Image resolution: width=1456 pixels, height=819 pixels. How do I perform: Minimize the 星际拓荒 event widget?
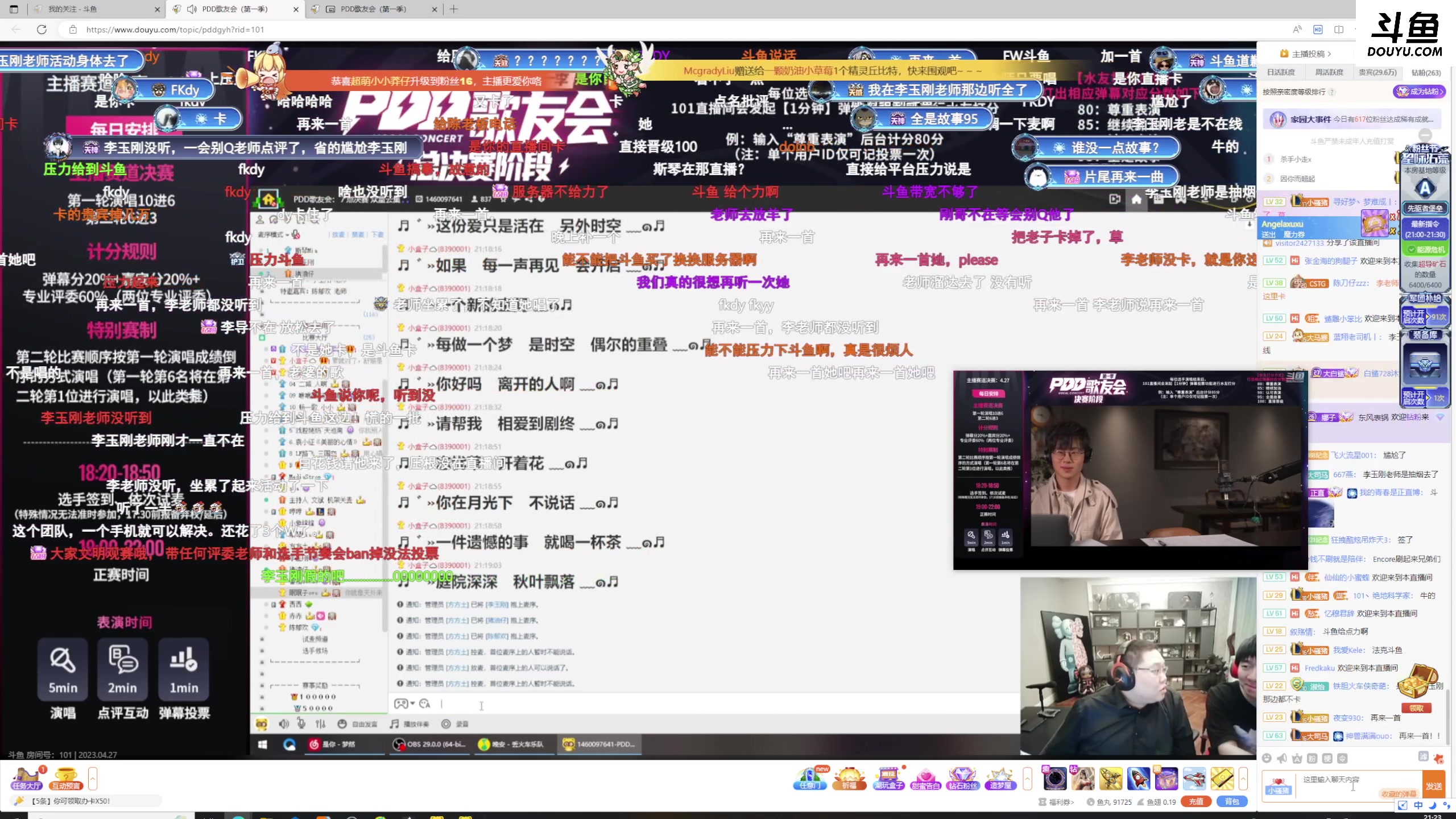[x=1425, y=134]
